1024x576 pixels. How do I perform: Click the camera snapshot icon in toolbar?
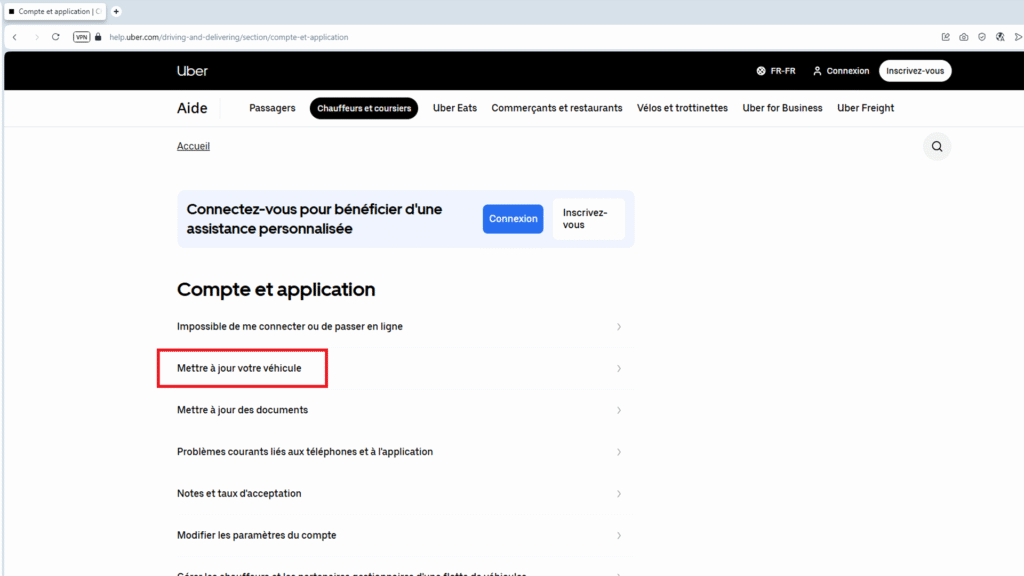pyautogui.click(x=963, y=37)
